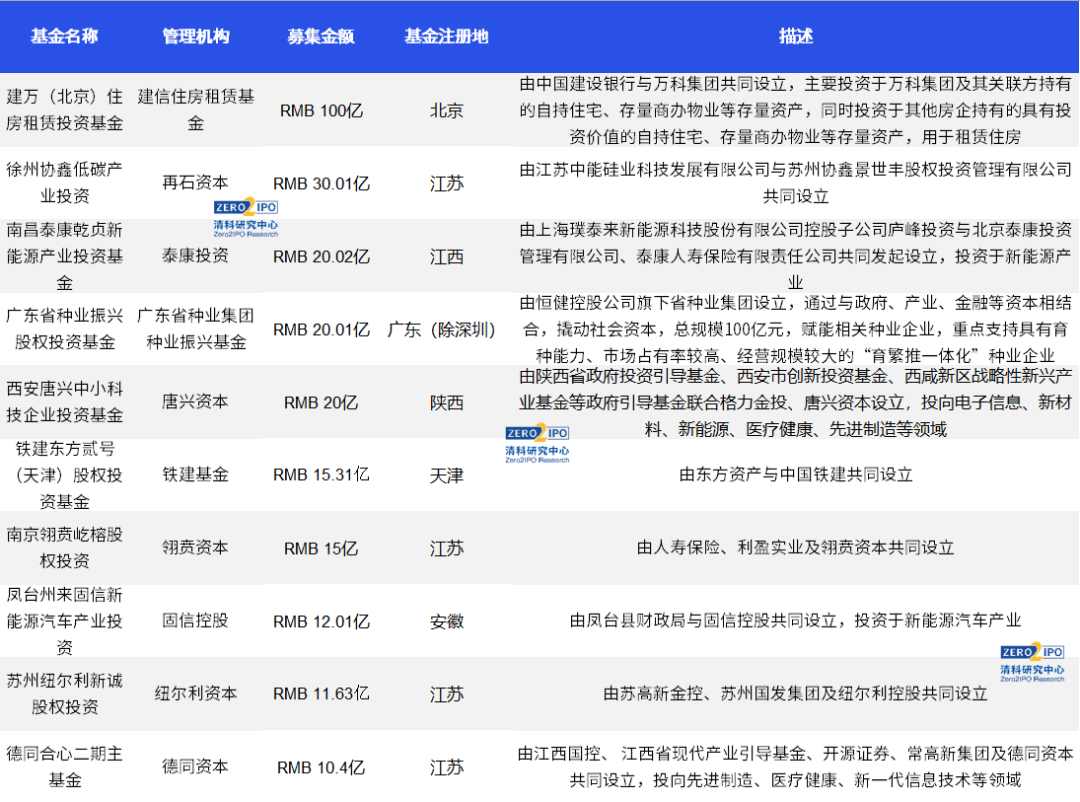This screenshot has width=1080, height=802.
Task: Click the amount RMB 15亿
Action: coord(321,548)
